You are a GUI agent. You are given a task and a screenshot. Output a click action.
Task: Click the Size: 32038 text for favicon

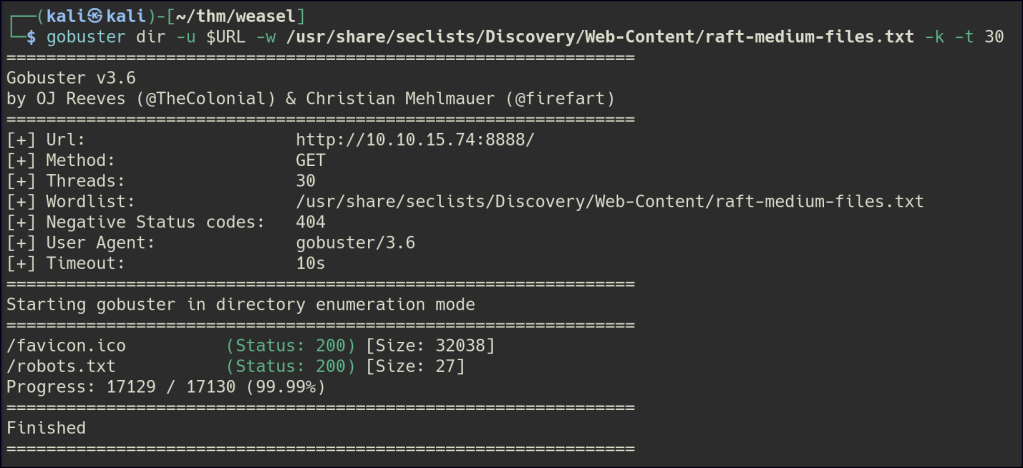pos(430,346)
